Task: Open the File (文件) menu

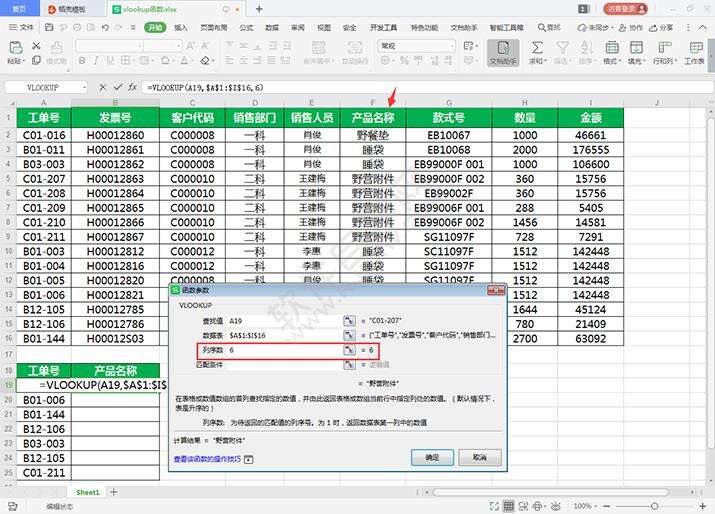Action: [21, 27]
